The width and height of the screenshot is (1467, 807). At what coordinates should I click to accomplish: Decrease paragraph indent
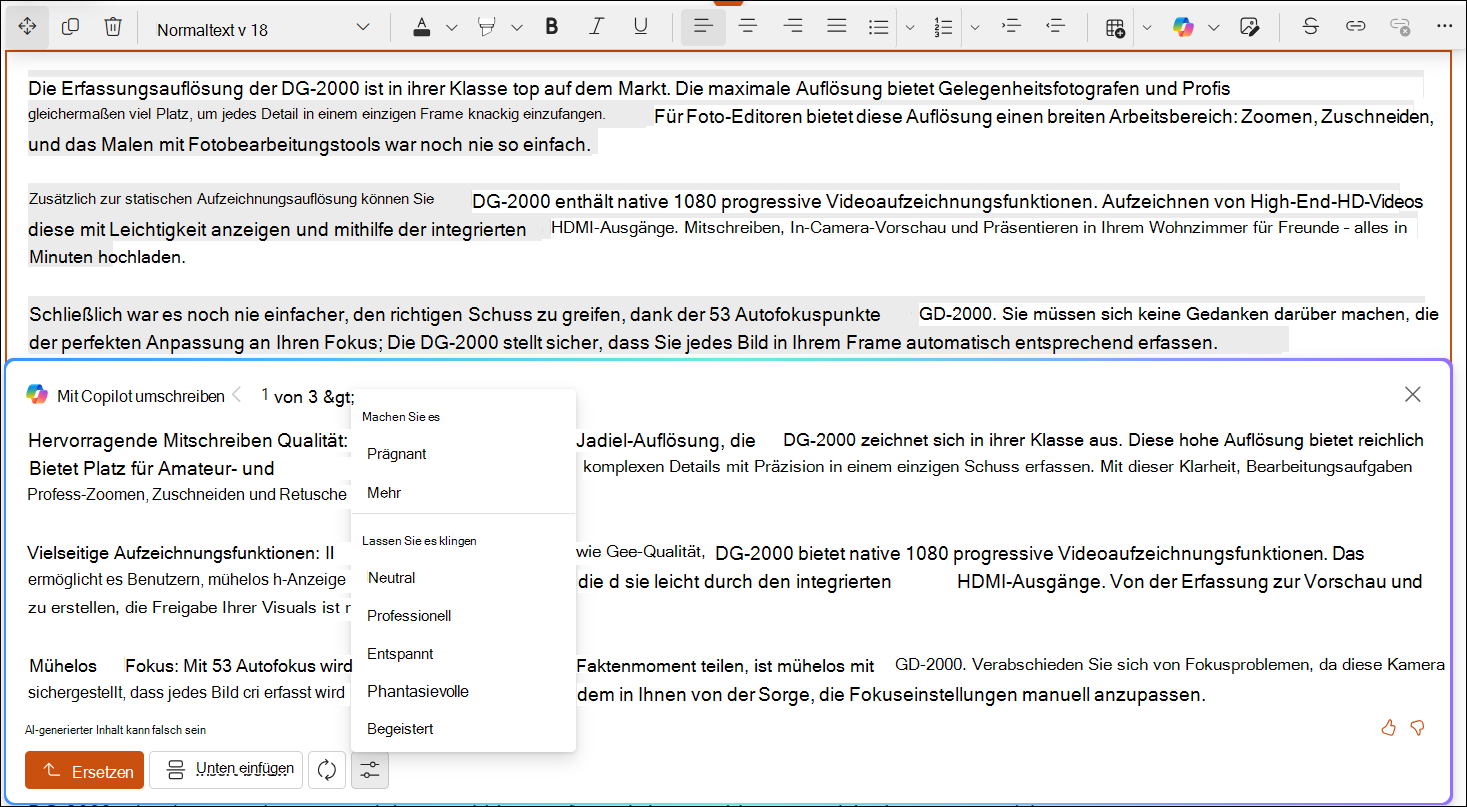pos(1055,27)
